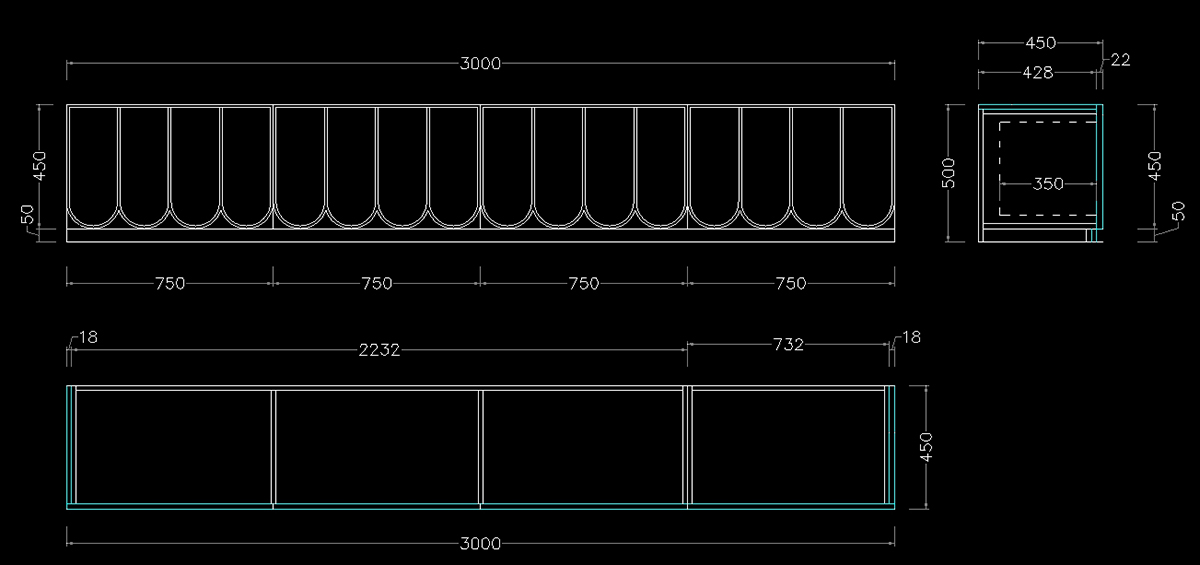Click the 2232 dimension text
The image size is (1200, 565).
pos(380,350)
